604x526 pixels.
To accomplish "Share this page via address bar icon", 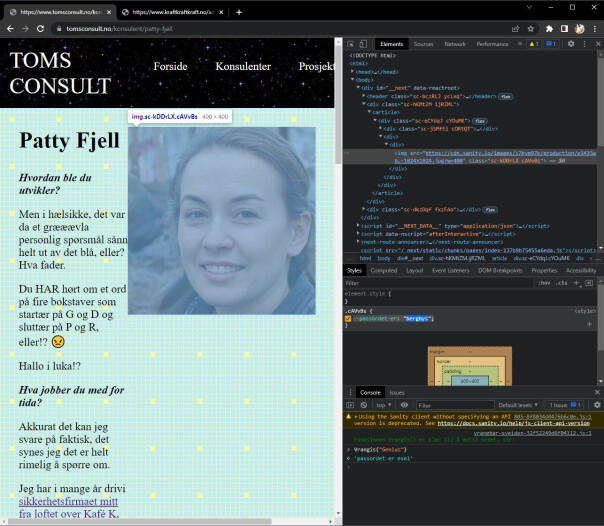I will pyautogui.click(x=515, y=29).
